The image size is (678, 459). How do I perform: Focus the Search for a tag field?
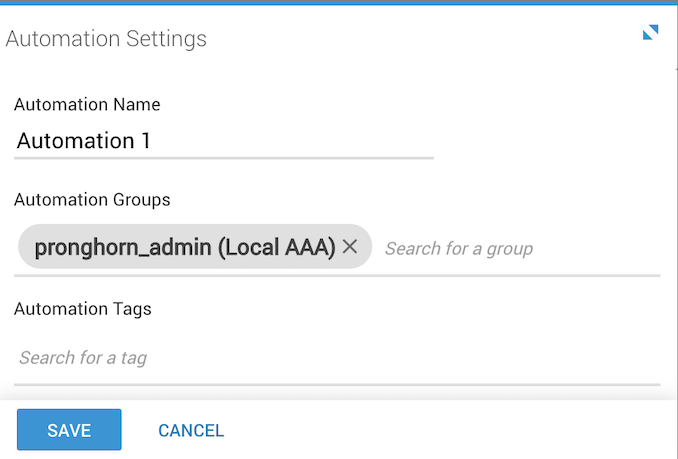tap(337, 358)
